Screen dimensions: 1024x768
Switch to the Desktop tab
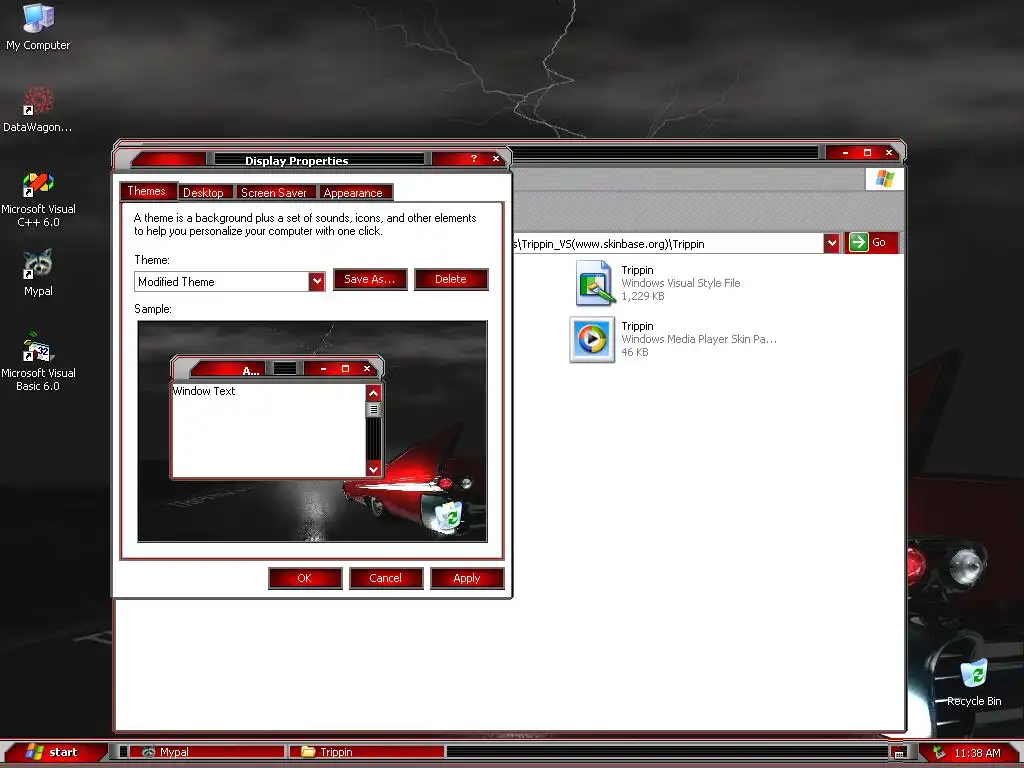point(203,193)
